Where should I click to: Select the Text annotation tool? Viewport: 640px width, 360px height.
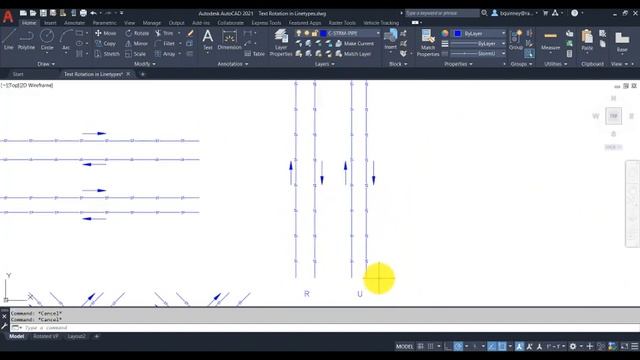pos(207,40)
